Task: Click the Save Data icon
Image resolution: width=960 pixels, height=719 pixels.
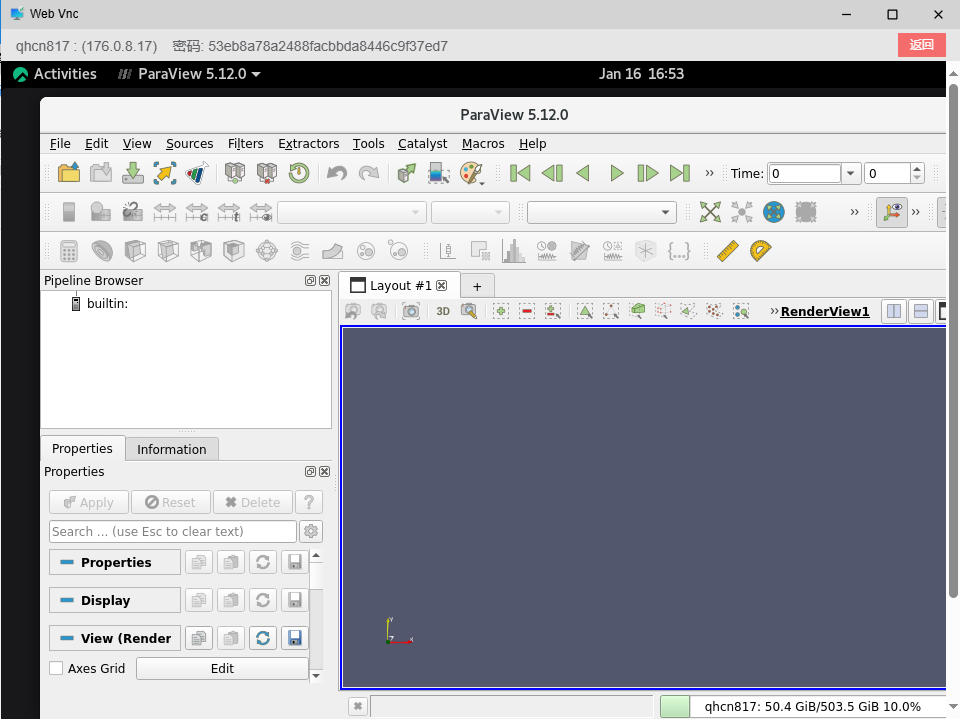Action: [101, 173]
